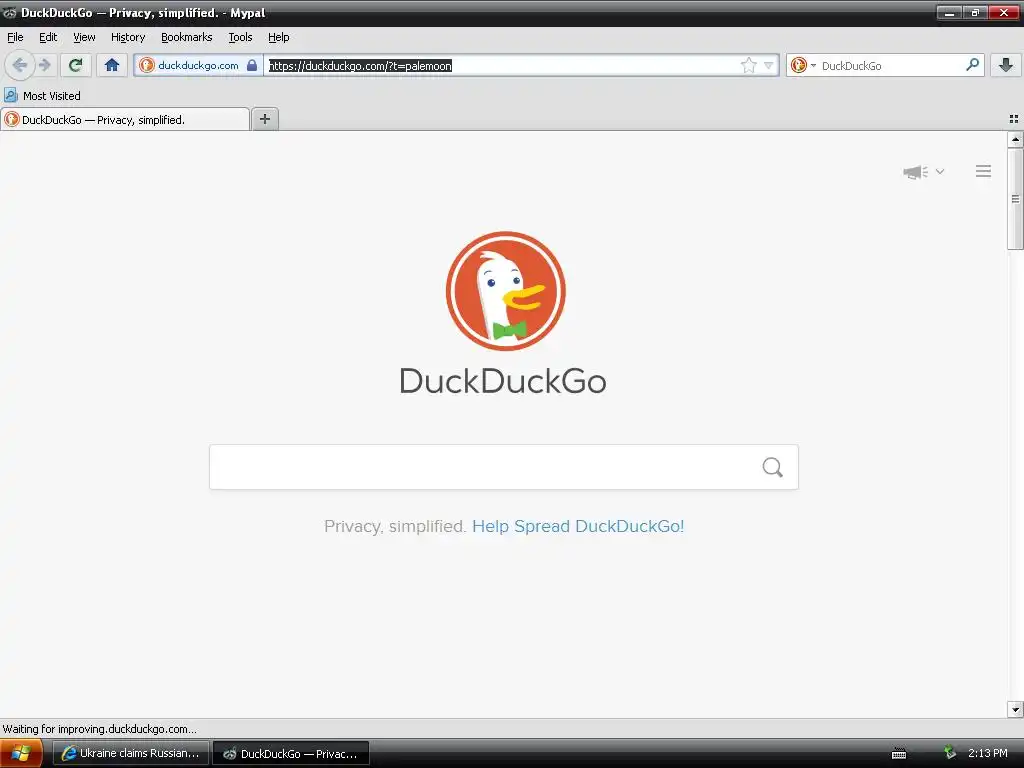Click the URL text in the address bar
The image size is (1024, 768).
360,66
